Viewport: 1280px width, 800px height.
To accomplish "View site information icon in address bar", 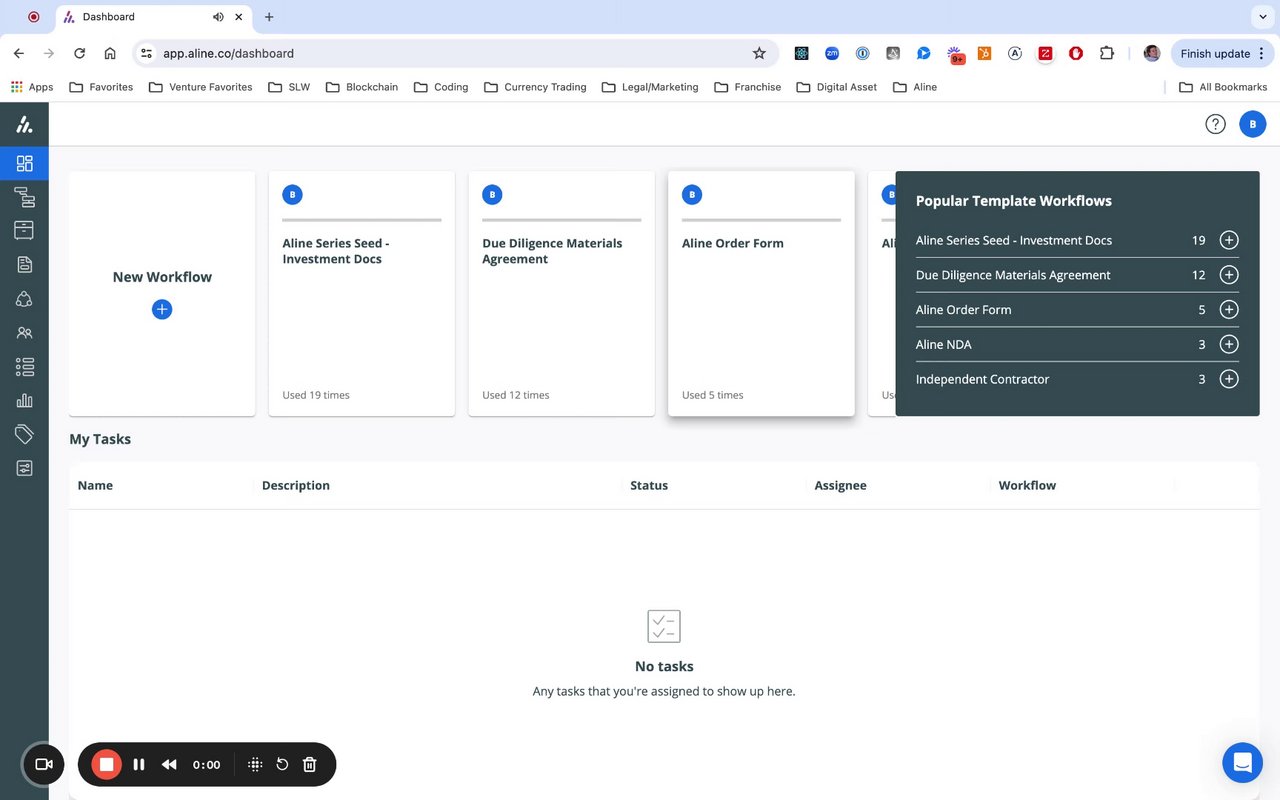I will pos(146,53).
